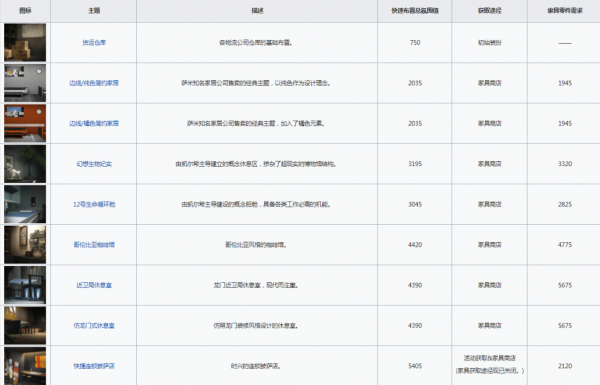This screenshot has height=385, width=600.
Task: Click the 家具零件需求 column header
Action: pyautogui.click(x=565, y=11)
